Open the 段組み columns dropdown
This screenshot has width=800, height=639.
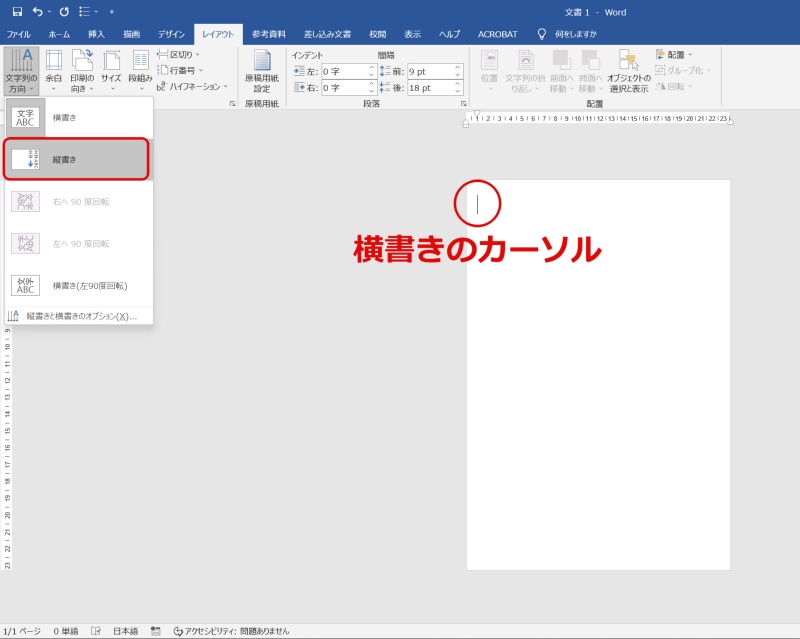point(140,71)
